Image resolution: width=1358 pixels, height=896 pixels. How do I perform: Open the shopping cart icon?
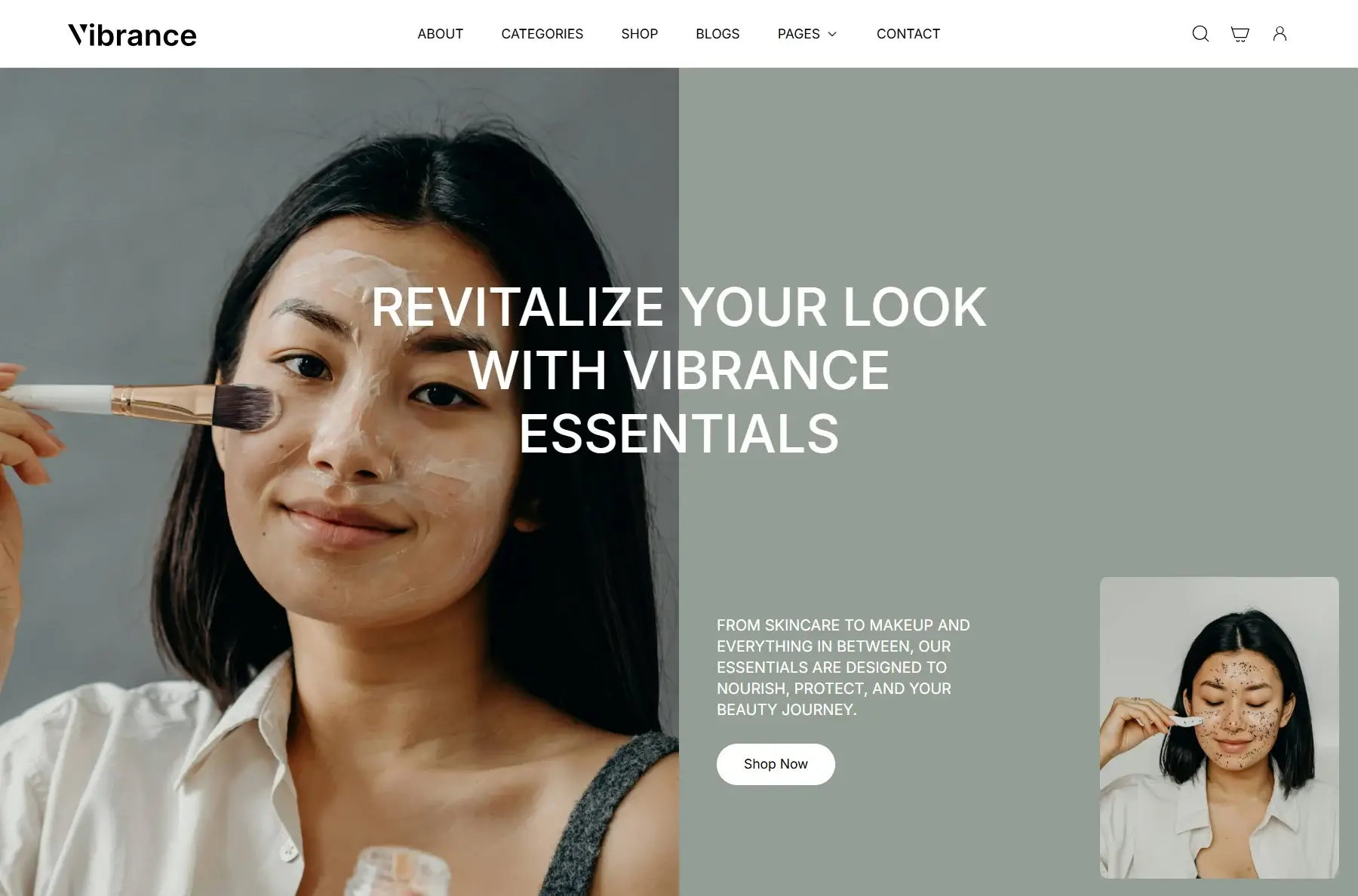pyautogui.click(x=1240, y=34)
